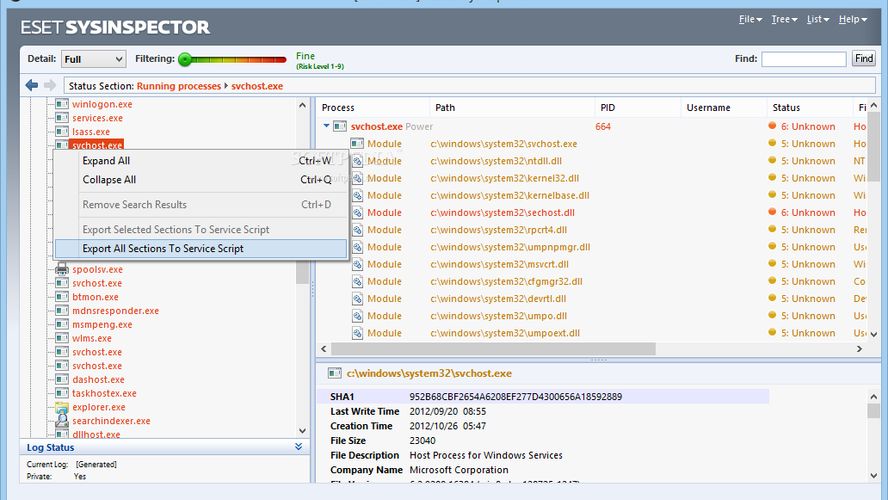
Task: Open the File menu
Action: click(750, 19)
